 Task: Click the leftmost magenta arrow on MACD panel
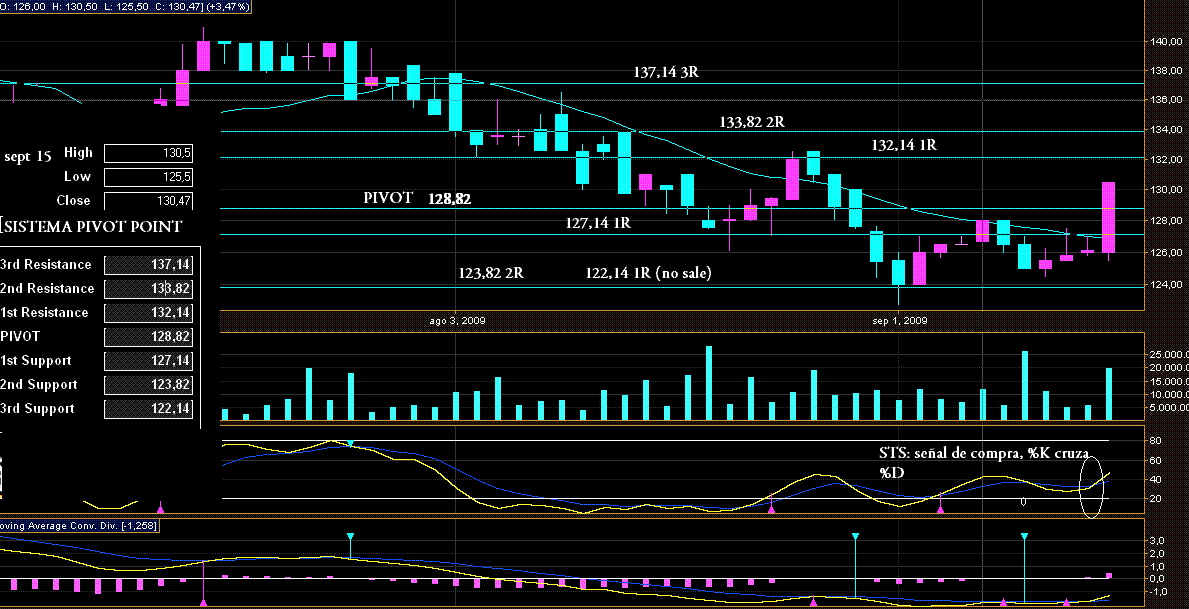pos(203,601)
